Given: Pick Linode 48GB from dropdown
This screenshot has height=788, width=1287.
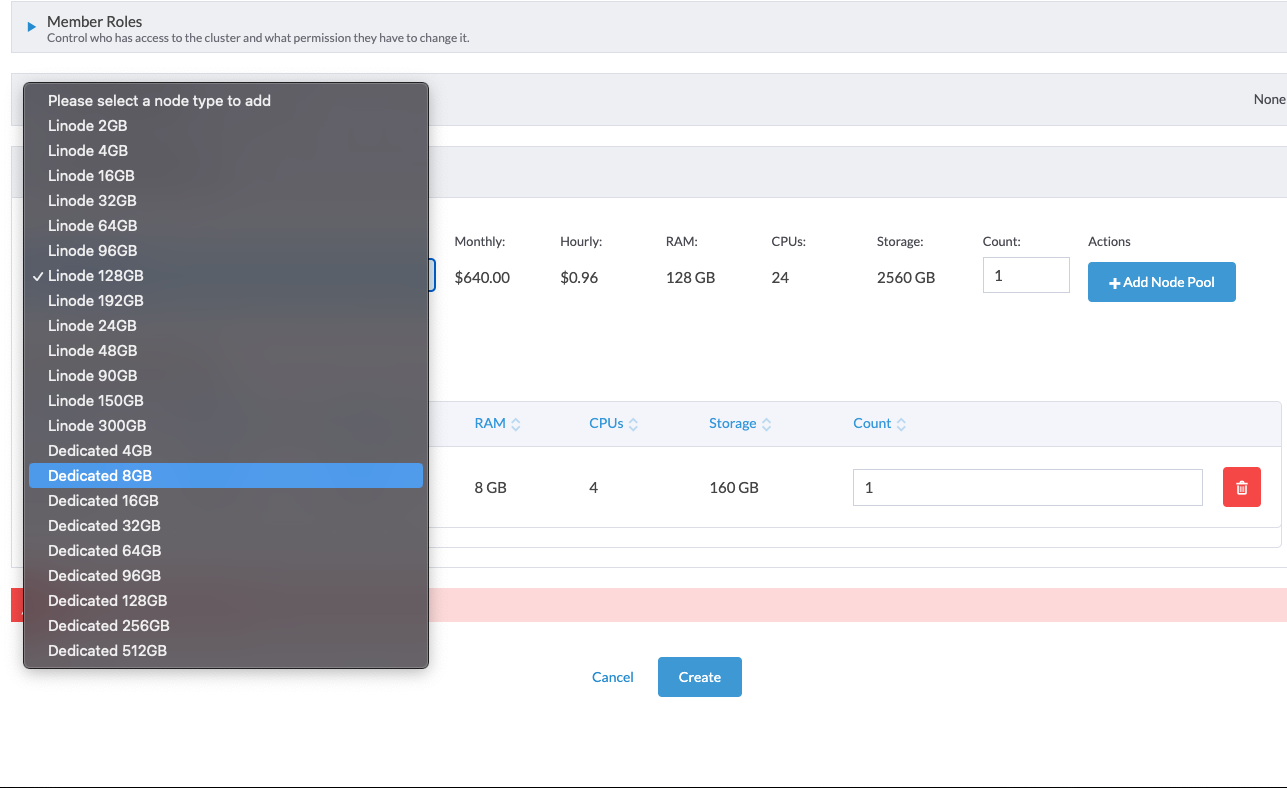Looking at the screenshot, I should point(226,350).
